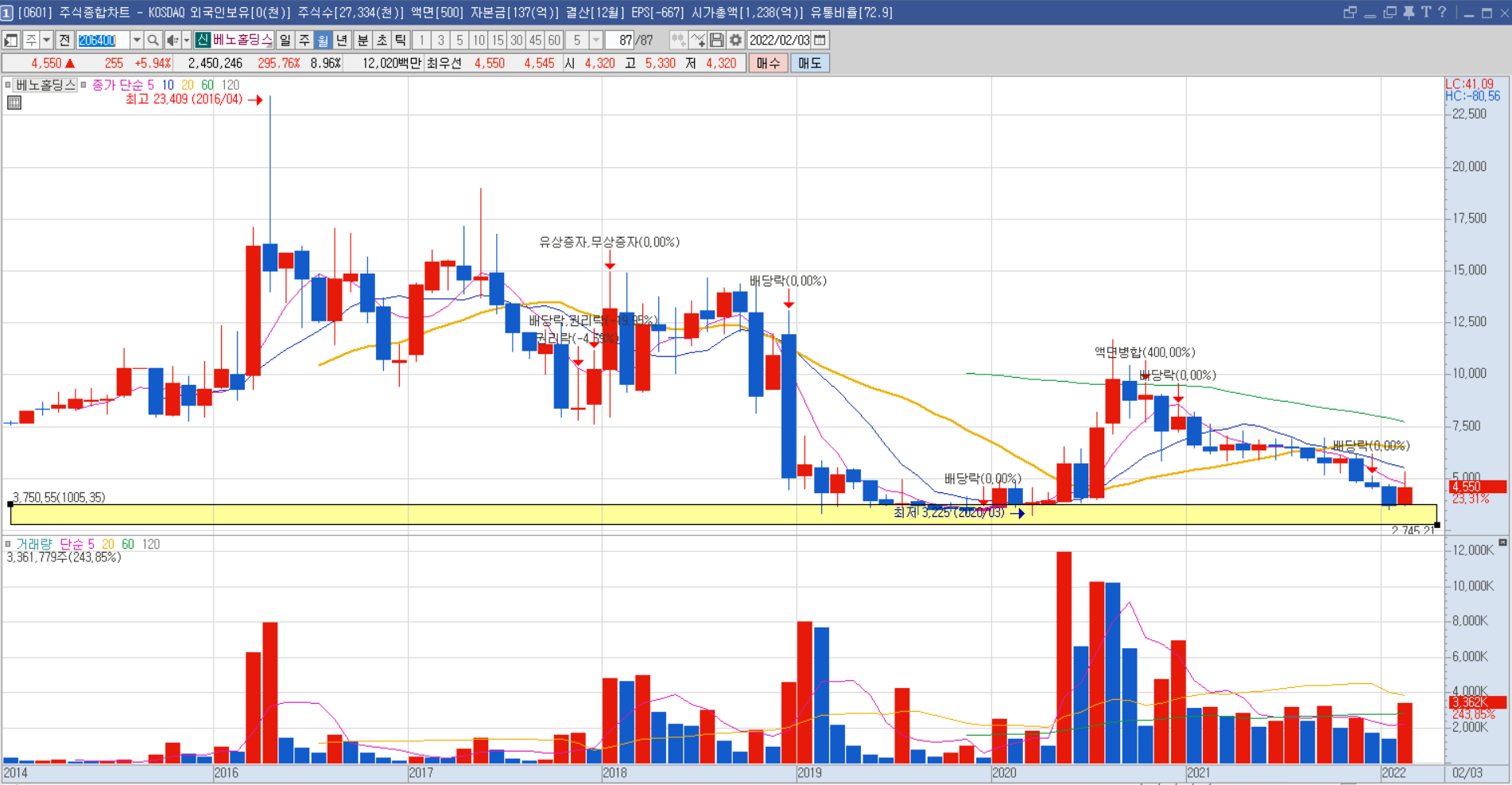This screenshot has height=785, width=1512.
Task: Click the bar count field showing 87
Action: (620, 40)
